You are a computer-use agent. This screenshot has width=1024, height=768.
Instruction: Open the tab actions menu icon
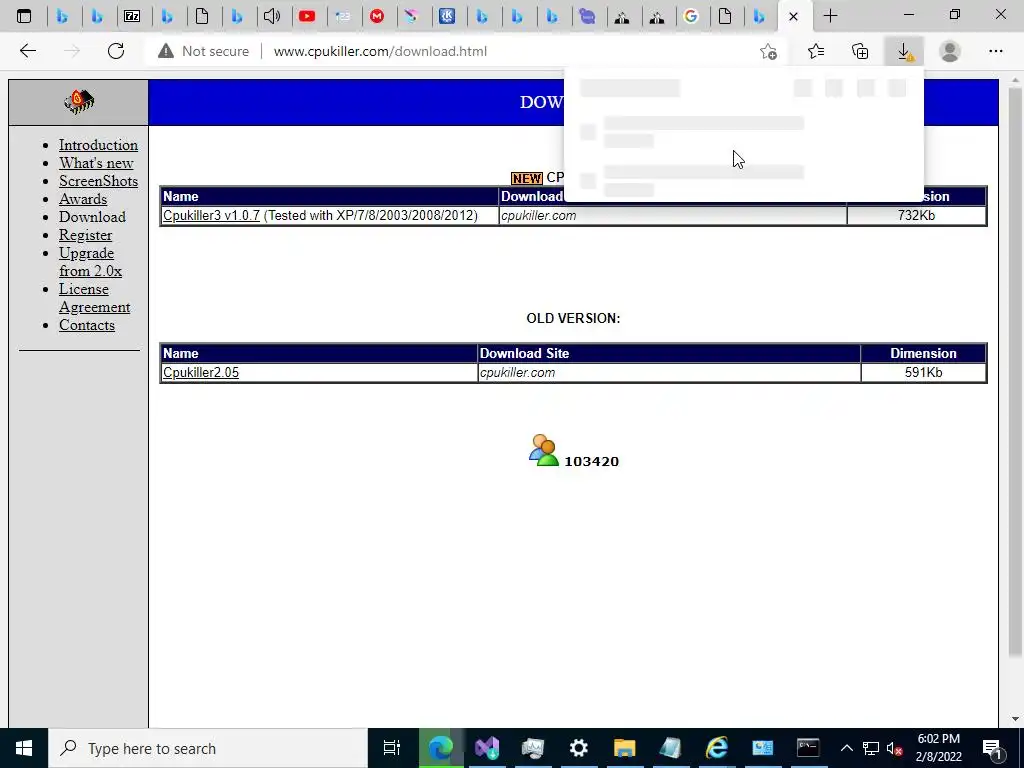(x=24, y=16)
